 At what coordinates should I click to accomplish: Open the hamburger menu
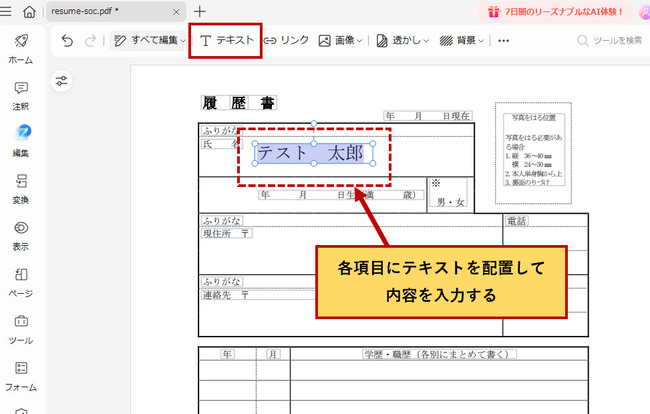pyautogui.click(x=6, y=11)
